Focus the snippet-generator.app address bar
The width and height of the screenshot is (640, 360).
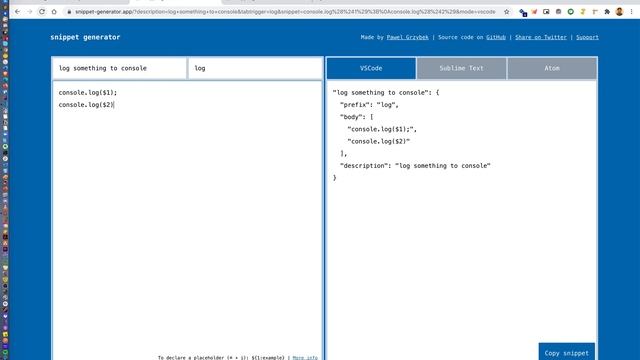285,12
